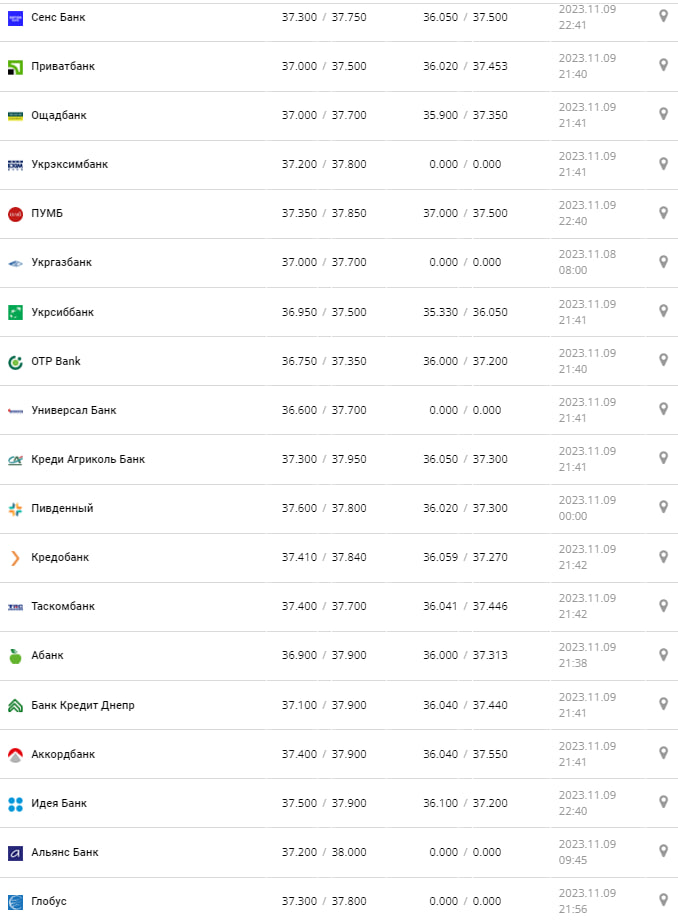Click the Приватбанк logo icon
The height and width of the screenshot is (922, 678).
[15, 67]
